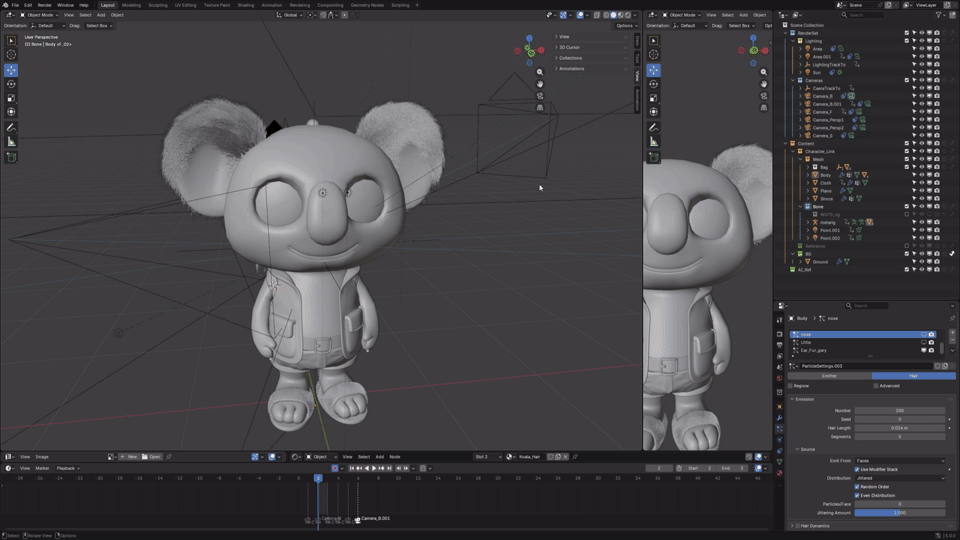The height and width of the screenshot is (540, 960).
Task: Open the outliner filter funnel
Action: tap(939, 15)
